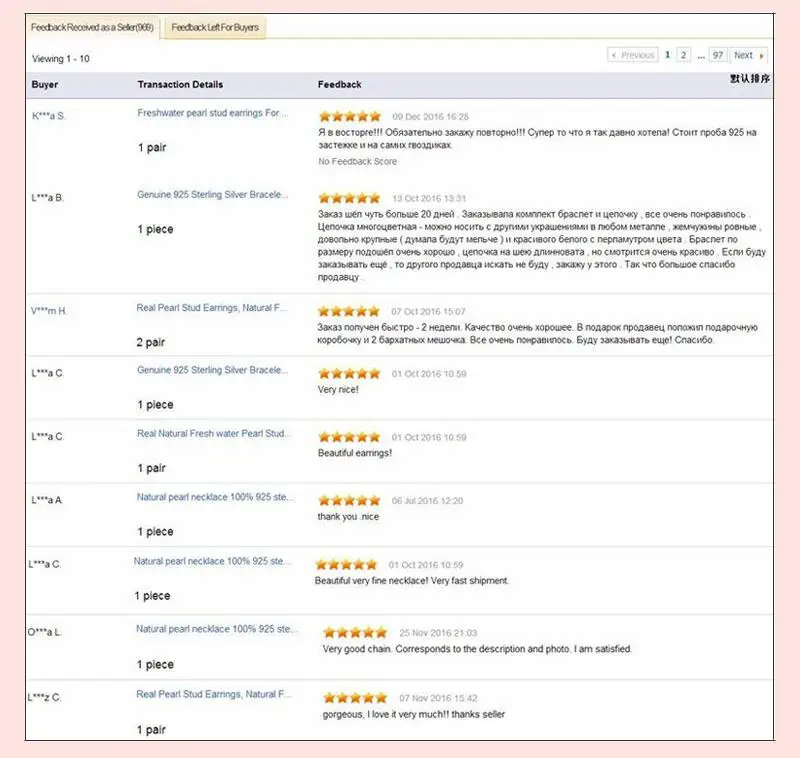Click buyer name V***m H.
The image size is (800, 758).
(48, 311)
